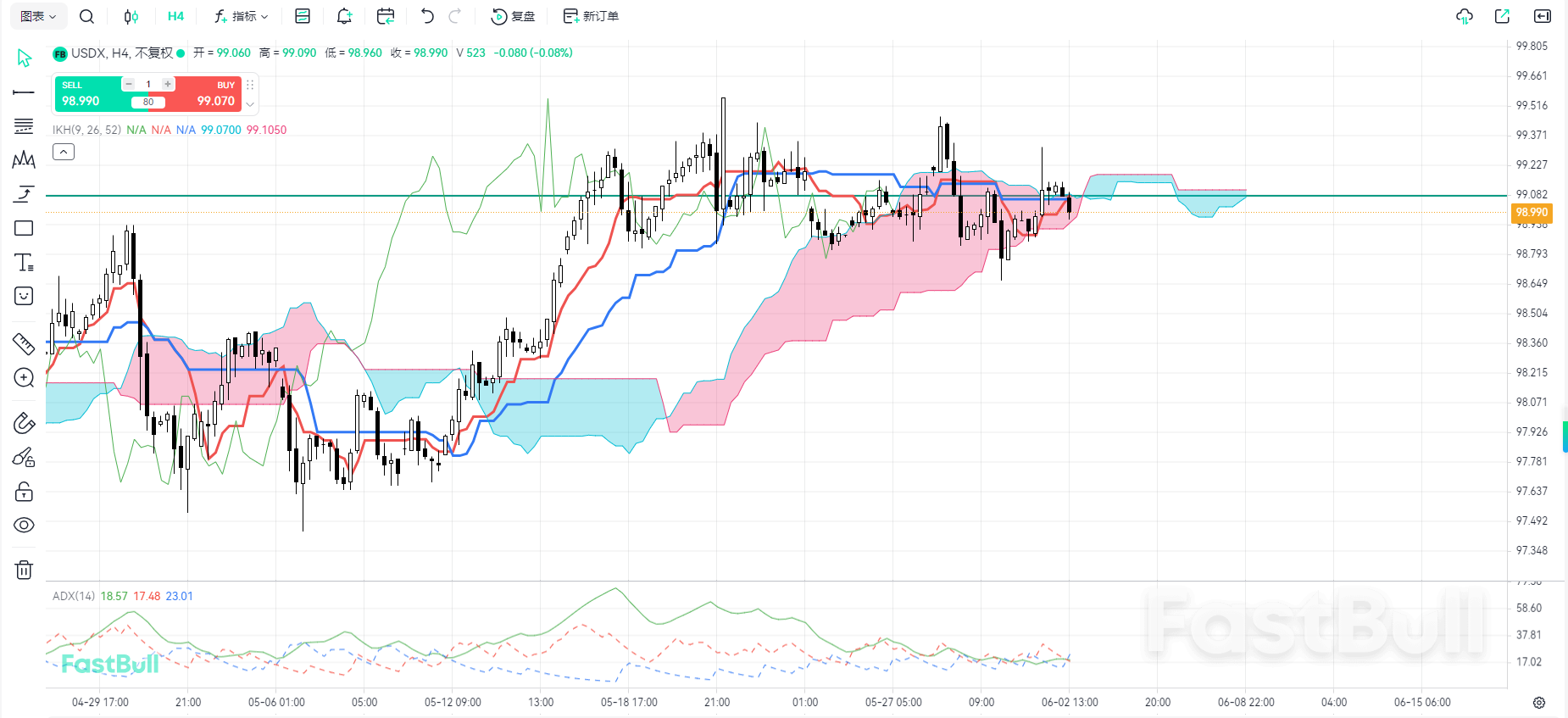
Task: Select the rectangle shape tool
Action: [24, 228]
